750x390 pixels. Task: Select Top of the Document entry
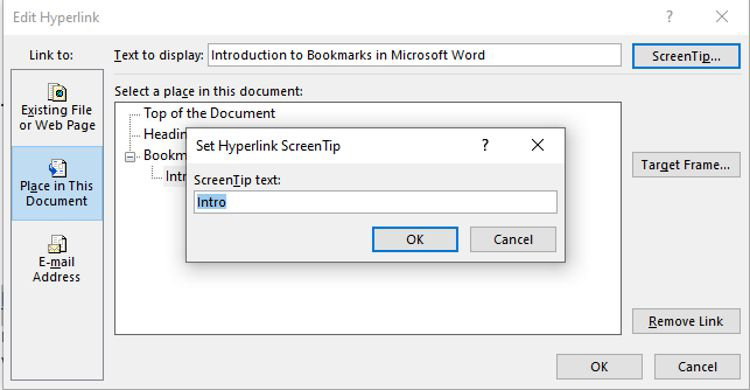[x=210, y=113]
